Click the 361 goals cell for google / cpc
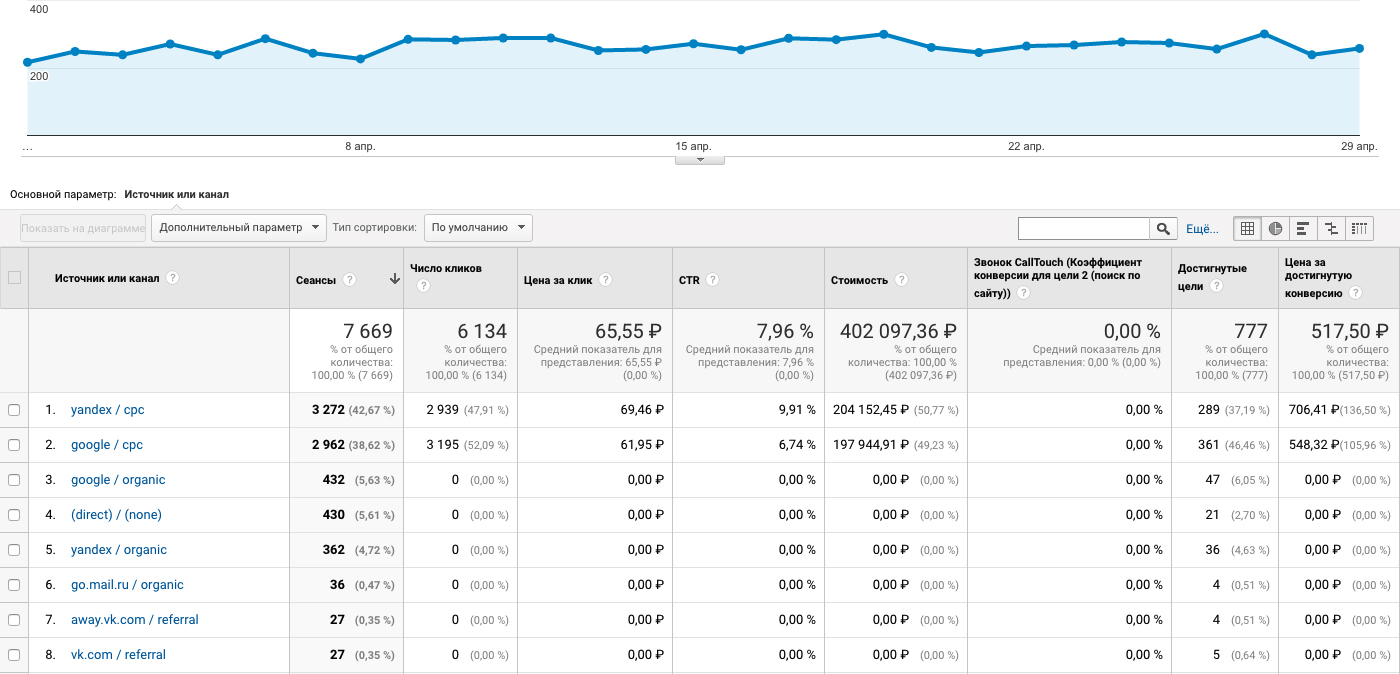1400x674 pixels. pos(1210,445)
